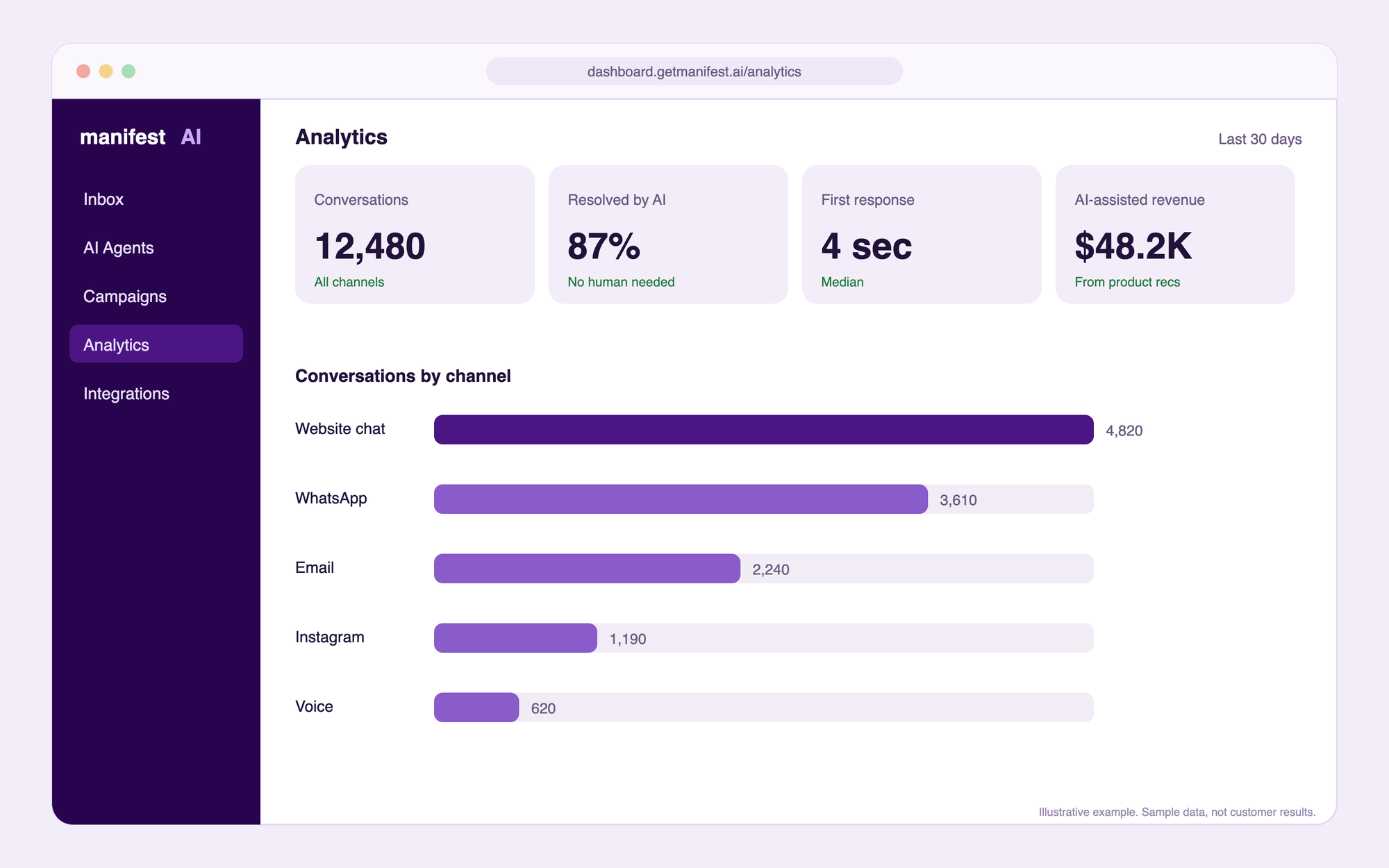The height and width of the screenshot is (868, 1389).
Task: Click the 'From product recs' caption
Action: (1127, 282)
